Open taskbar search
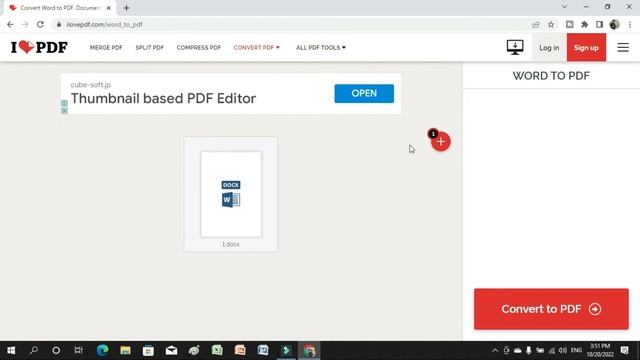The width and height of the screenshot is (640, 360). [x=34, y=350]
